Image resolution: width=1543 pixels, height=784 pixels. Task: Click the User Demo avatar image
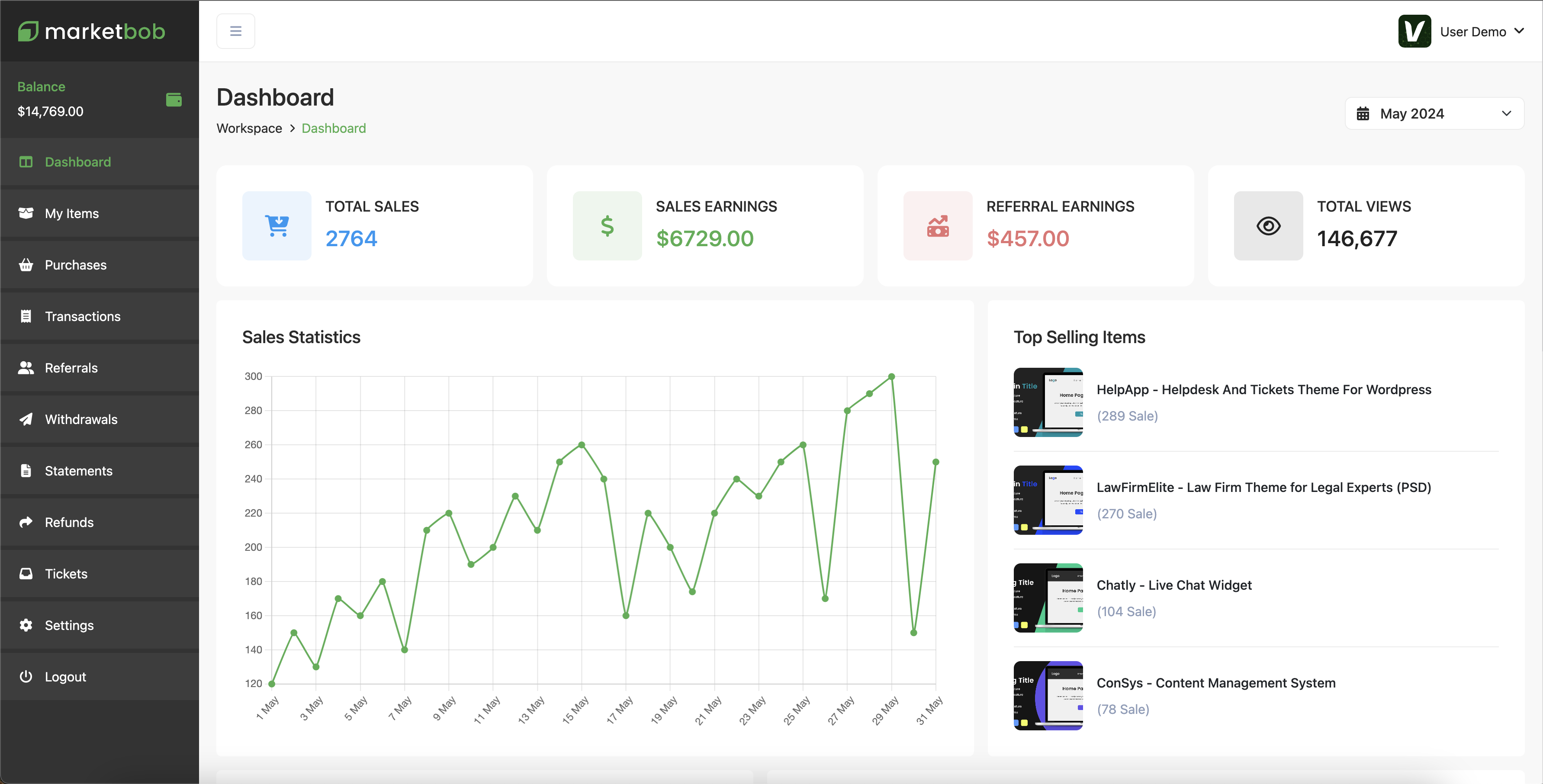[1414, 31]
